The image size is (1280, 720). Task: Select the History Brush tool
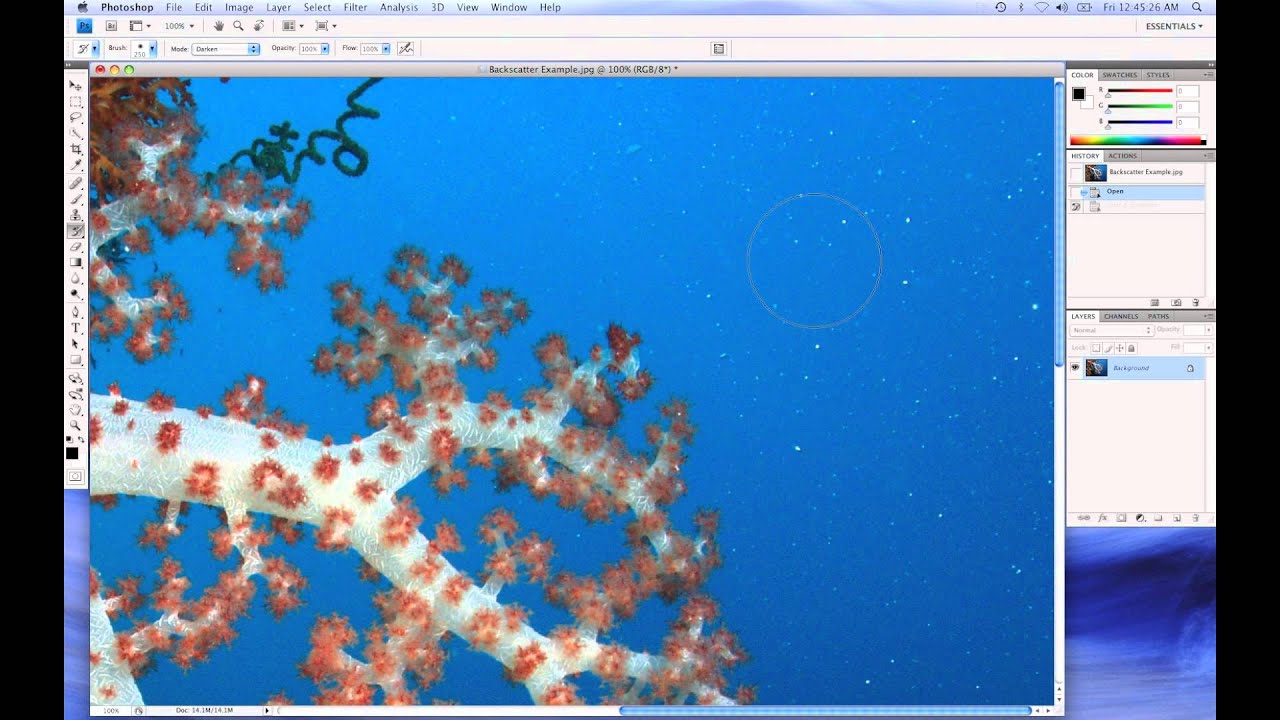pos(76,230)
